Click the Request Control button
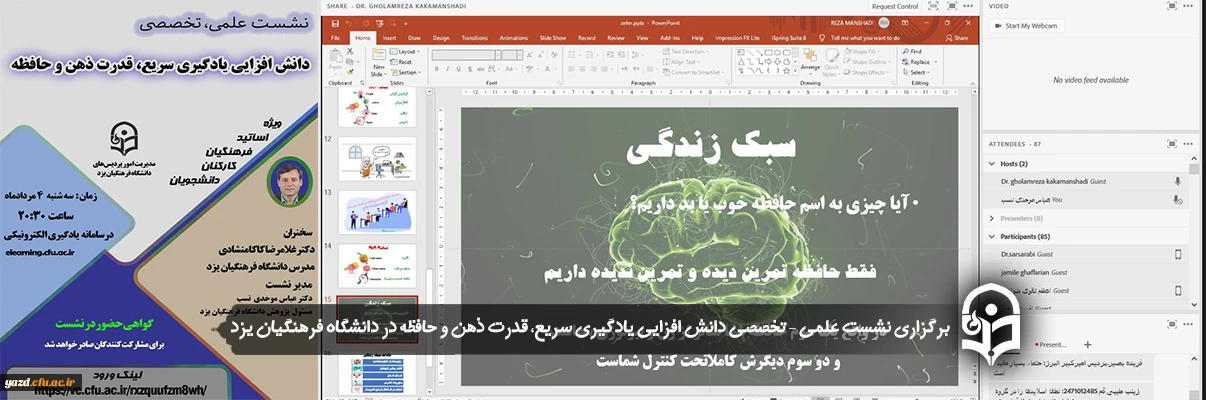Image resolution: width=1206 pixels, height=400 pixels. pos(894,6)
